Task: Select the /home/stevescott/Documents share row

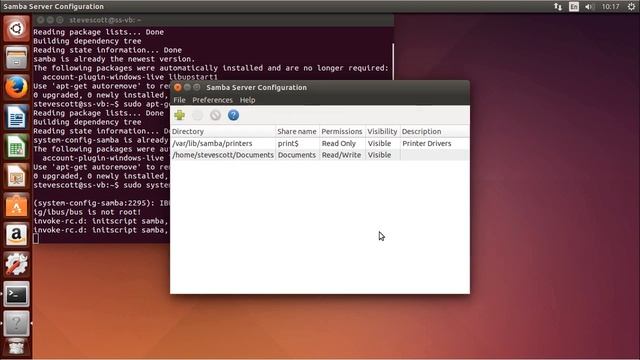Action: tap(320, 155)
